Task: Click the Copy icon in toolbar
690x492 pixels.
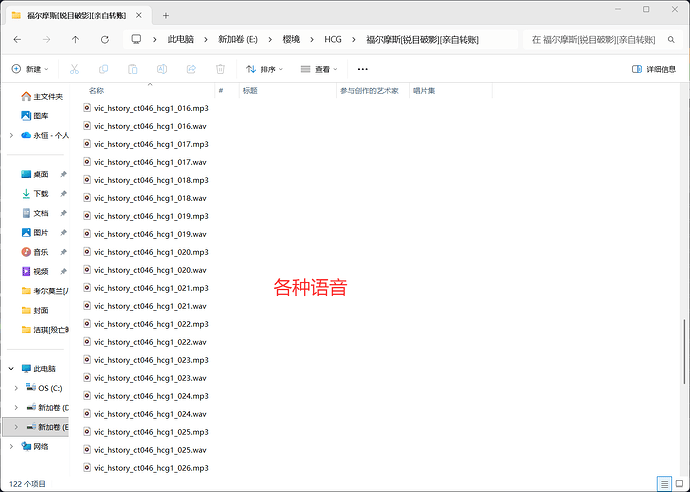Action: click(103, 69)
